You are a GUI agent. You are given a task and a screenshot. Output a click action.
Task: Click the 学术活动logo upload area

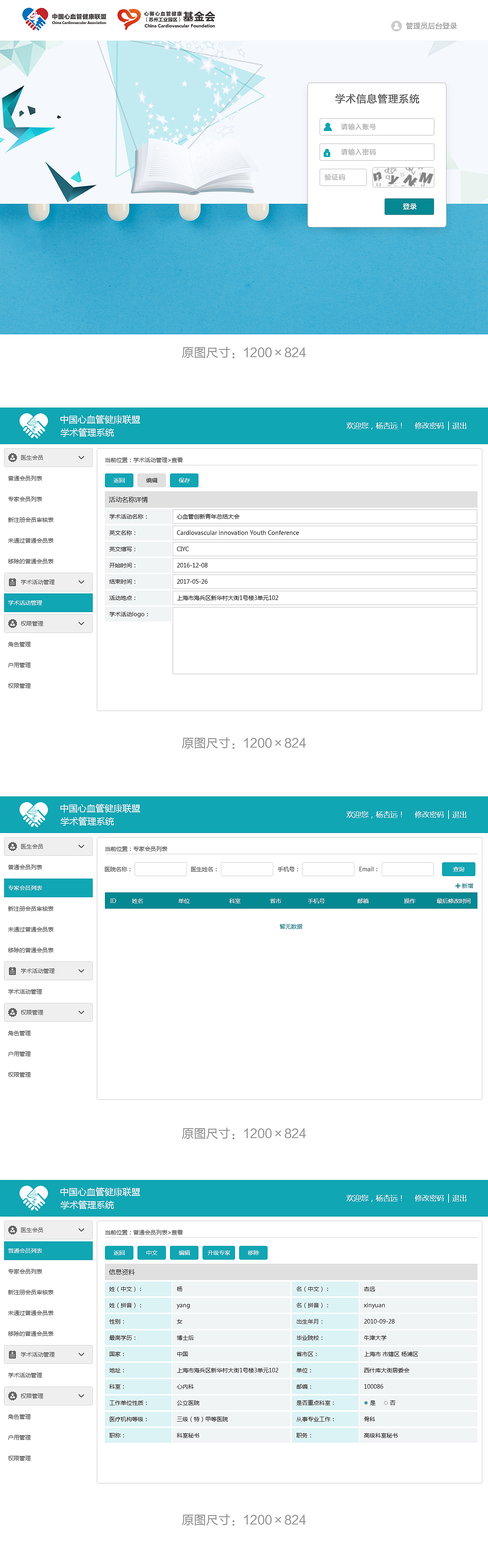pos(325,641)
